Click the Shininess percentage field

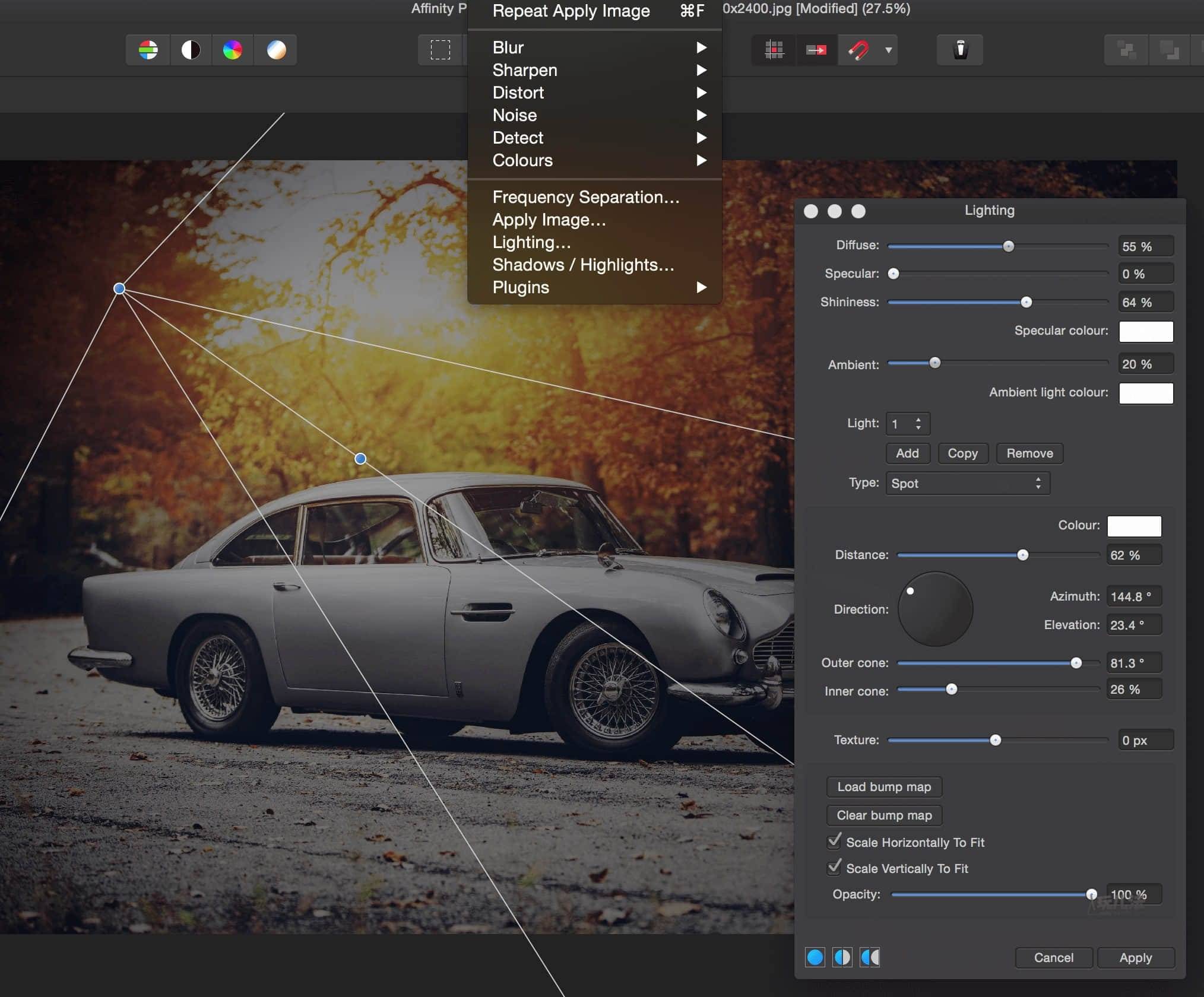coord(1146,302)
